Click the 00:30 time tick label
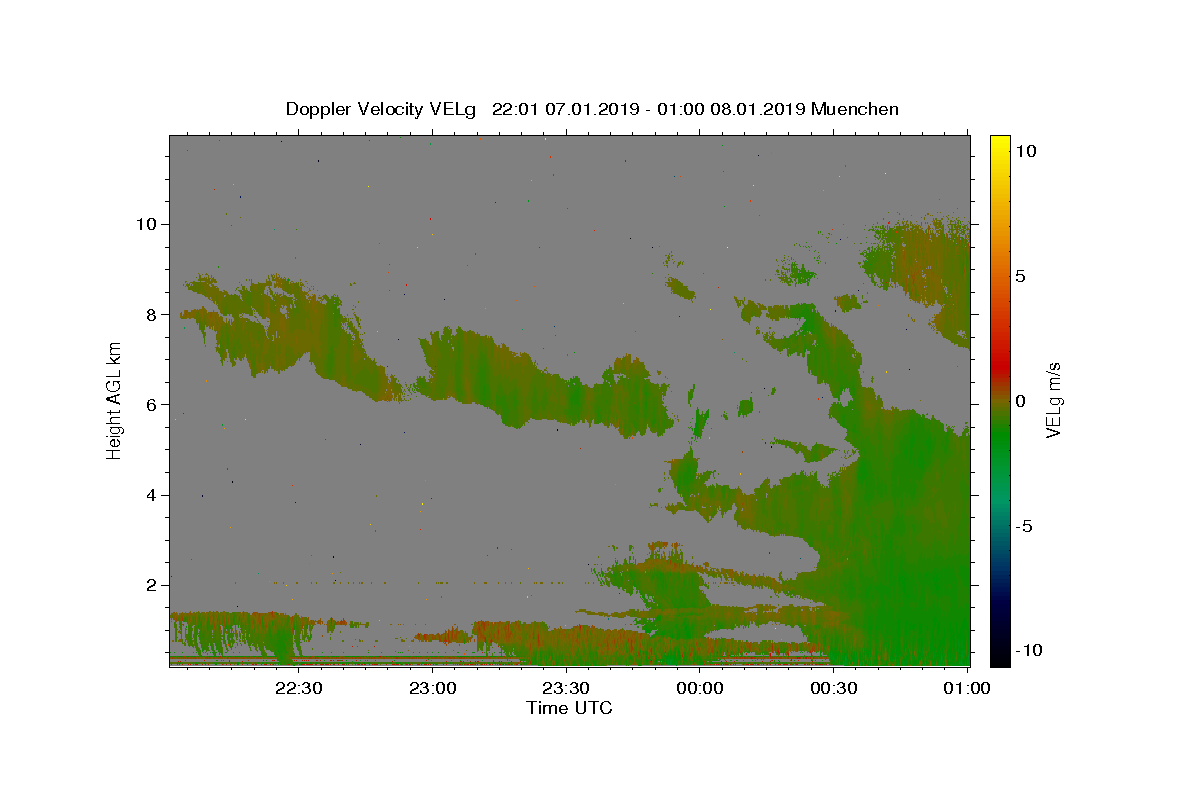This screenshot has width=1200, height=800. tap(834, 688)
